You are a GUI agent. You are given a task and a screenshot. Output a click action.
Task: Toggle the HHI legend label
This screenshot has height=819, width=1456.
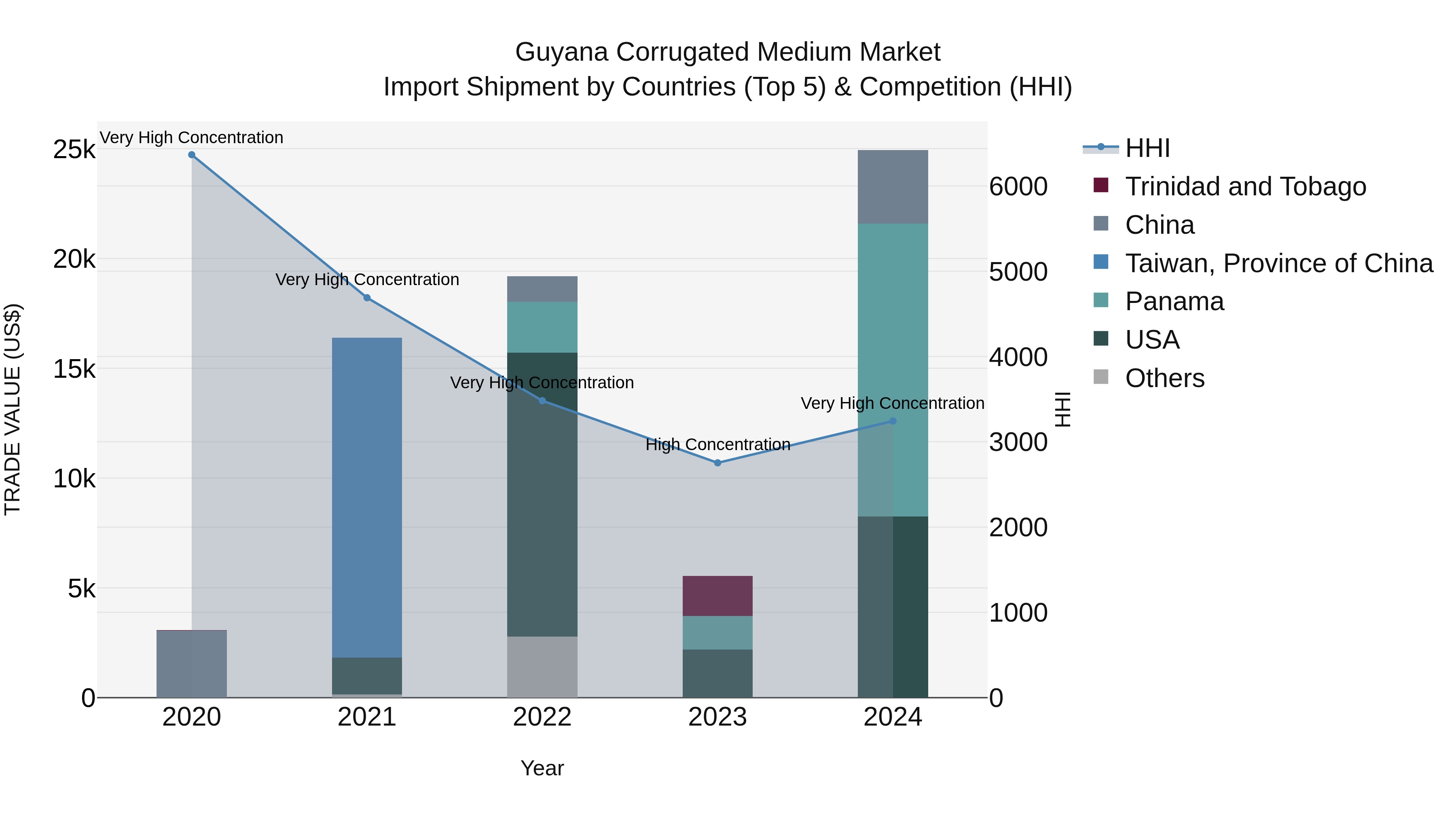1147,148
